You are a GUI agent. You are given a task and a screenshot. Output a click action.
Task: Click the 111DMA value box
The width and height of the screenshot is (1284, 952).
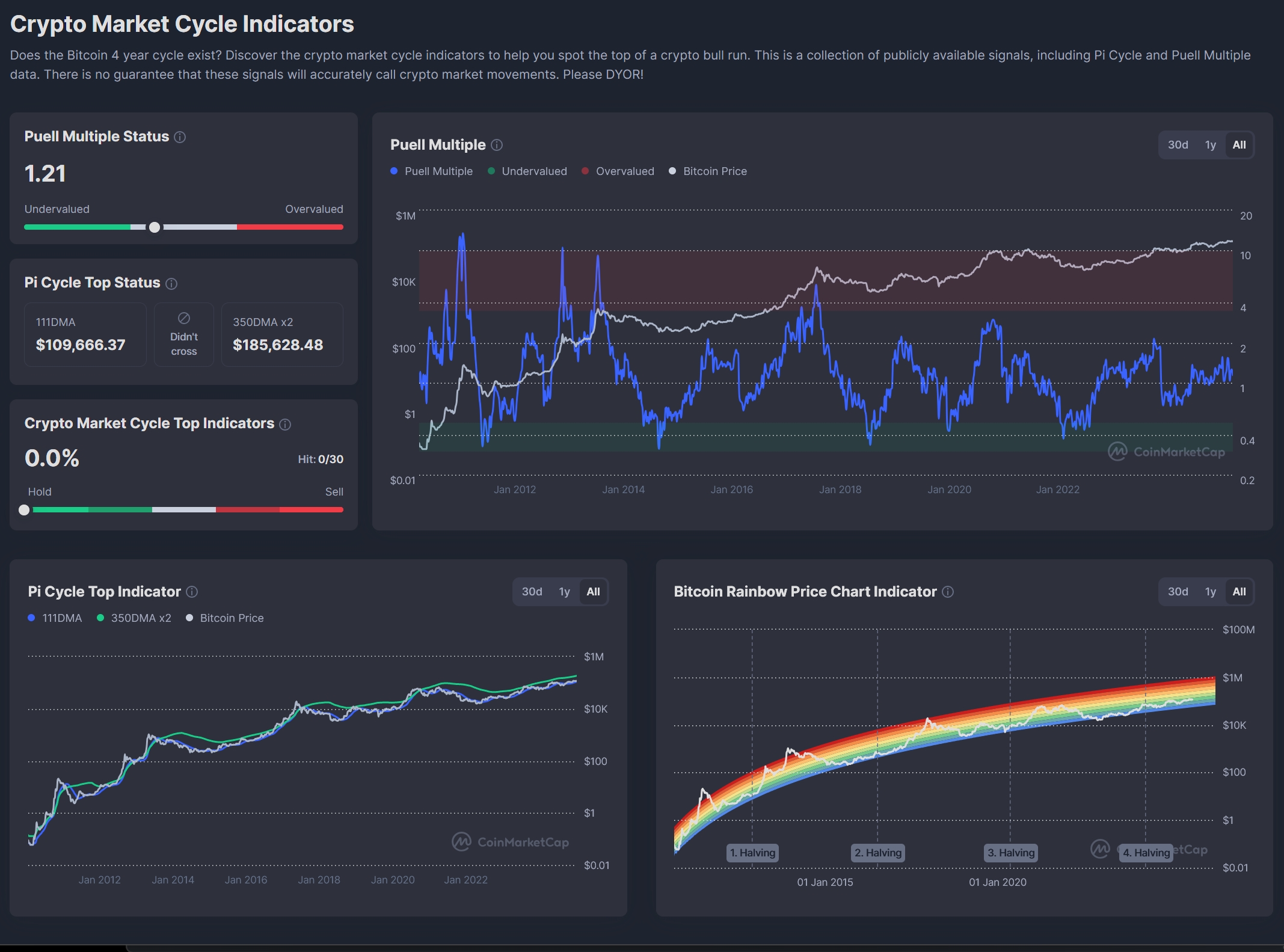point(85,335)
